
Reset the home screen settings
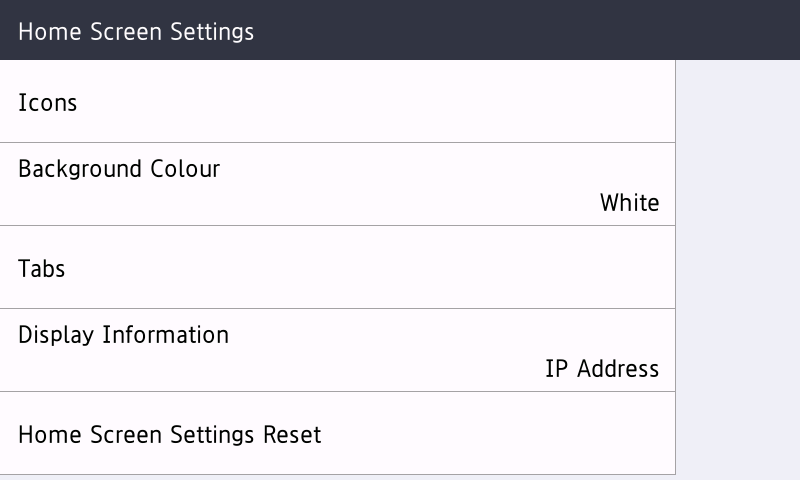[x=337, y=434]
